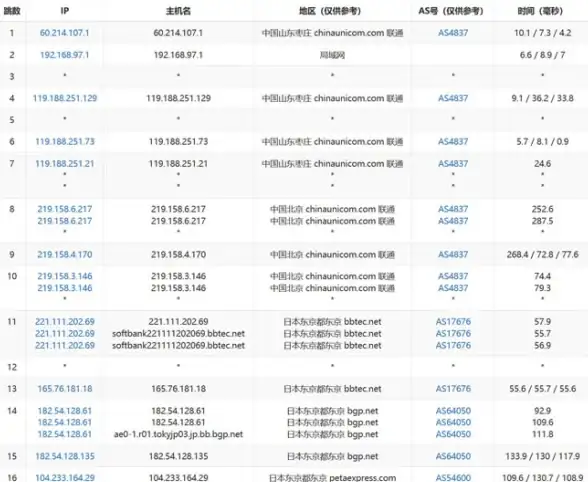This screenshot has height=482, width=588.
Task: Click the time value 74.4 in hop 10
Action: (542, 276)
